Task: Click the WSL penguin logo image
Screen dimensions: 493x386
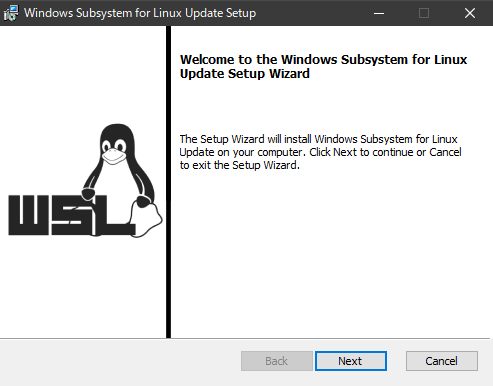Action: [85, 180]
